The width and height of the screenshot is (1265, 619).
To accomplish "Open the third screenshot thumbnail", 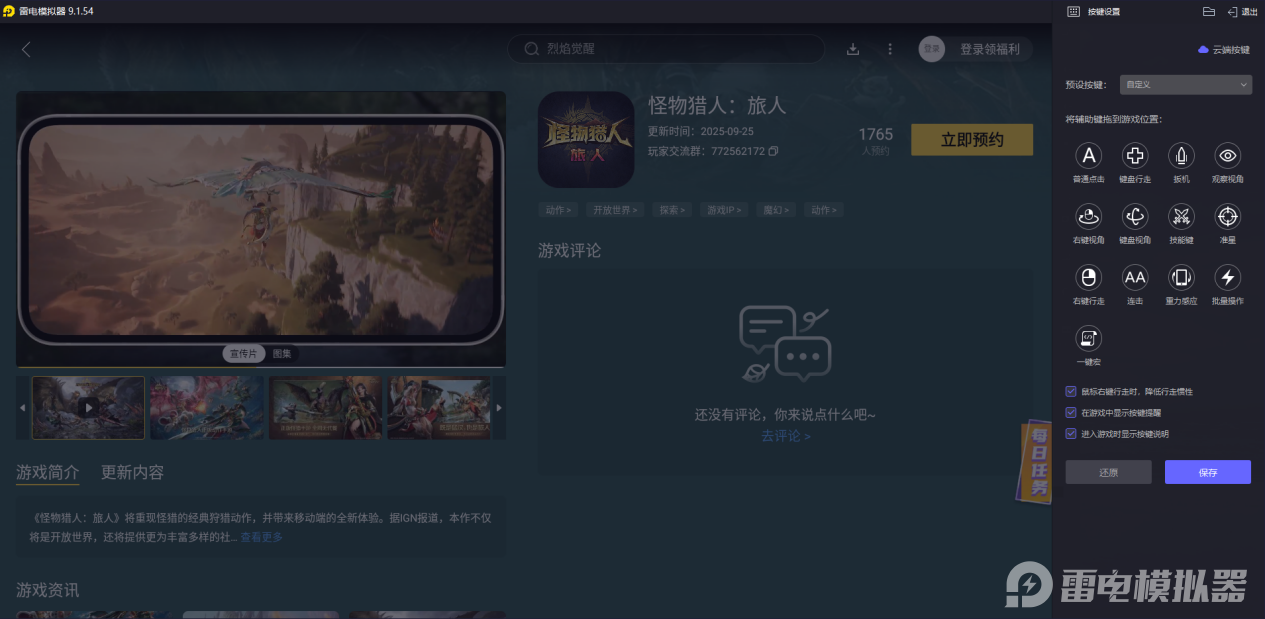I will coord(326,407).
